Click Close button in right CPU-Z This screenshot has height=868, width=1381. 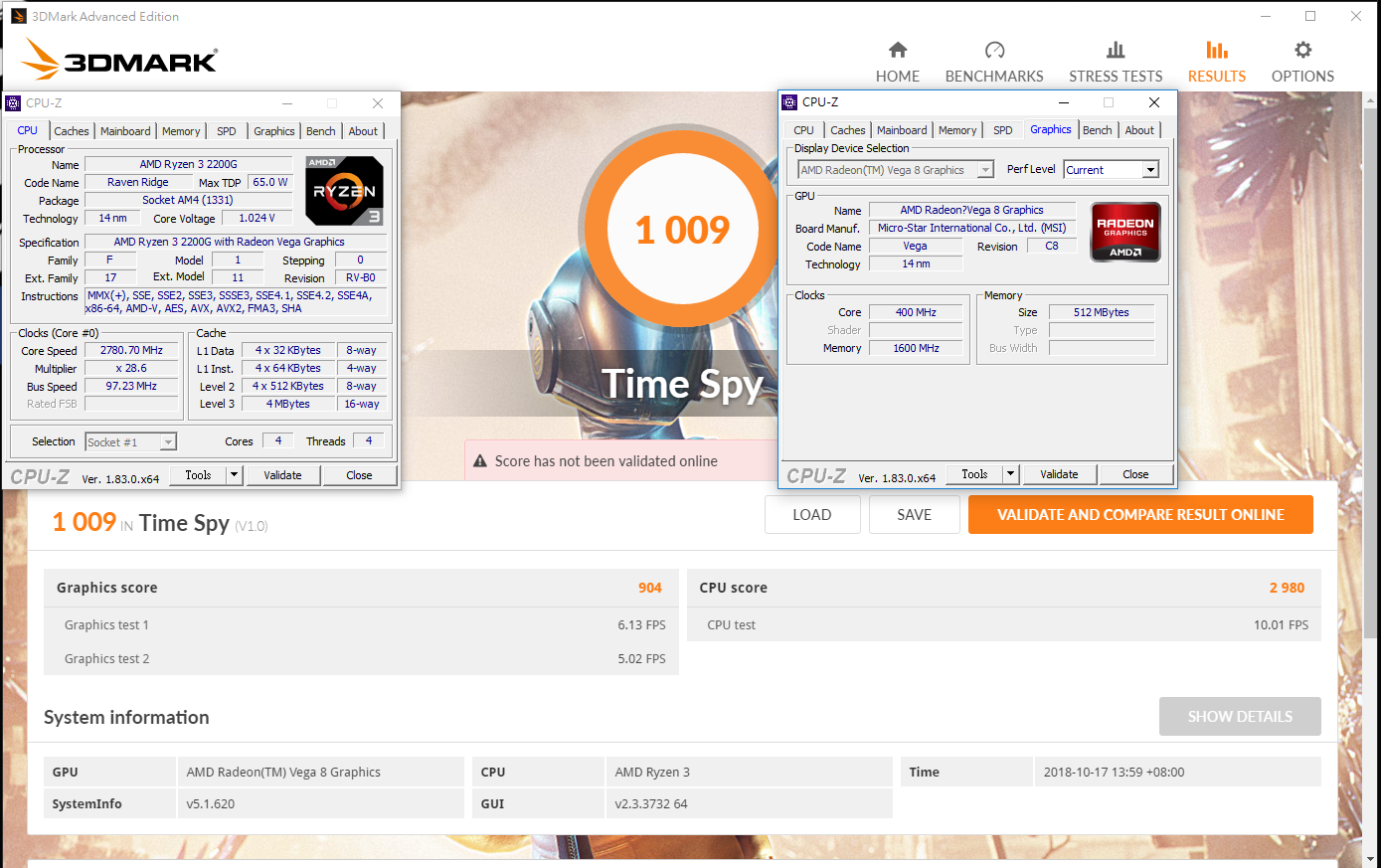coord(1135,474)
